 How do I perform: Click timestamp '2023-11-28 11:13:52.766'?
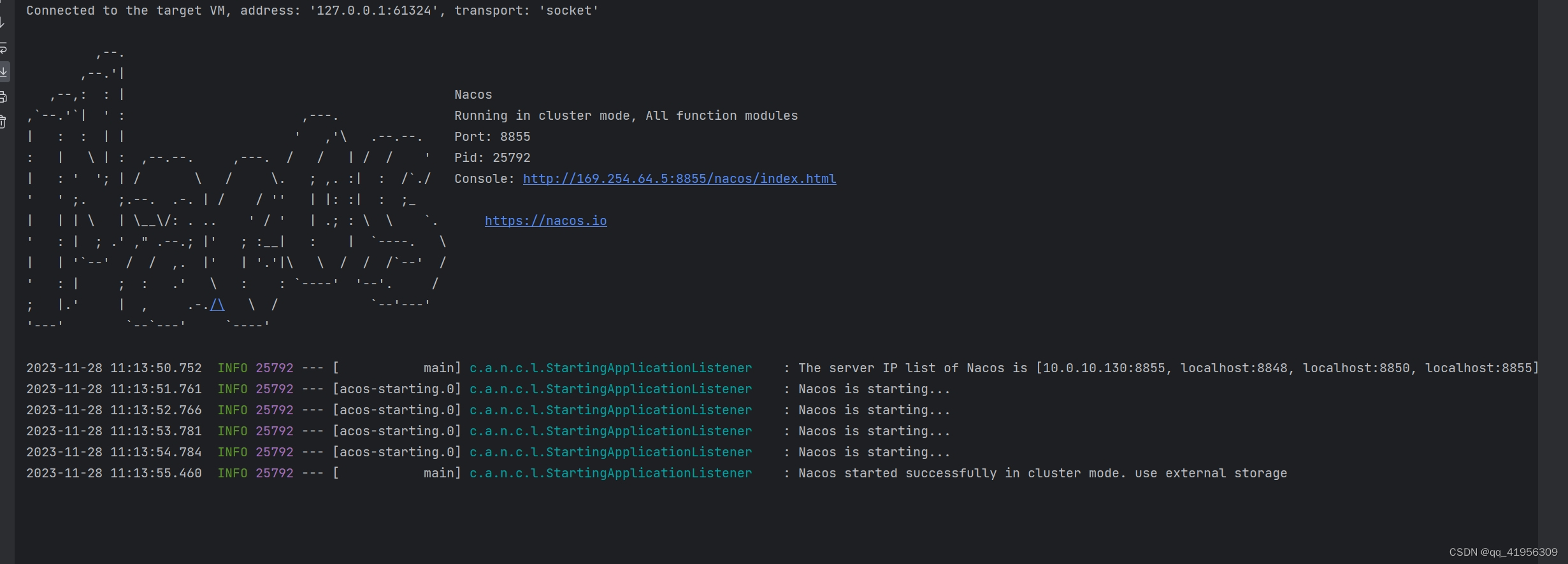(114, 410)
